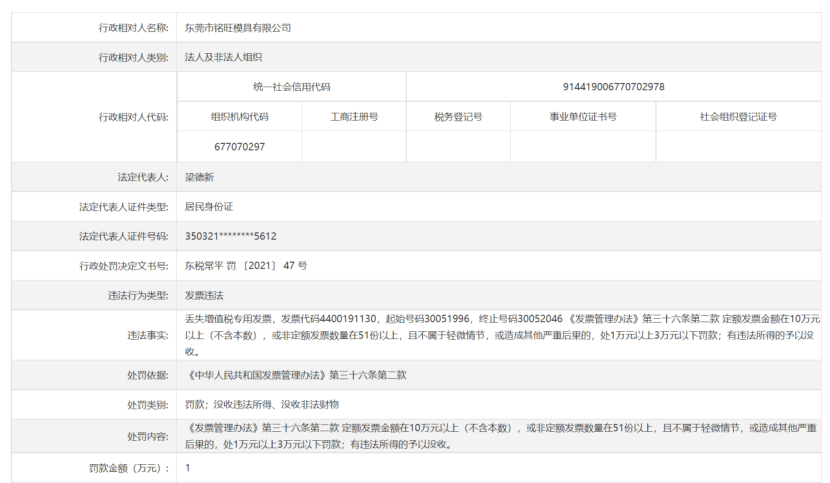Click the label 法定代表人
The width and height of the screenshot is (830, 483).
click(143, 177)
